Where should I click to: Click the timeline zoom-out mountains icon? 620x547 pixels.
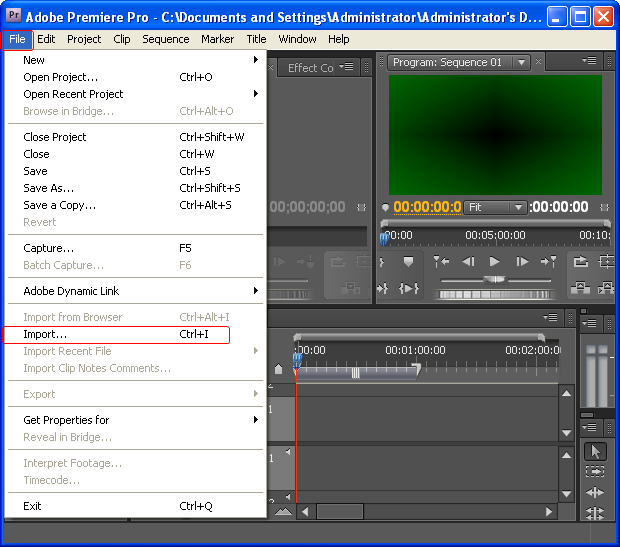click(x=283, y=512)
